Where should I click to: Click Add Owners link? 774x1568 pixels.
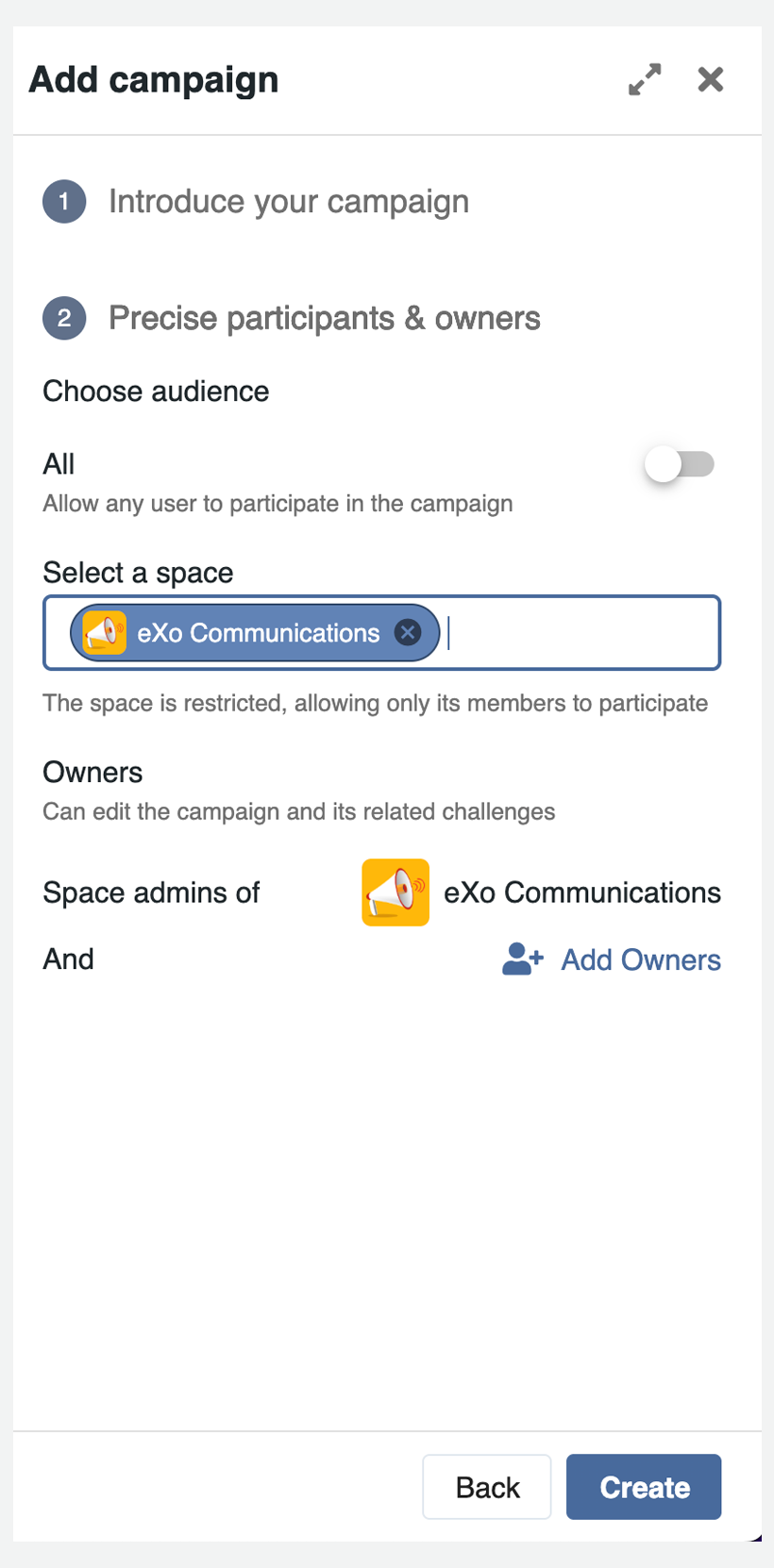point(641,960)
